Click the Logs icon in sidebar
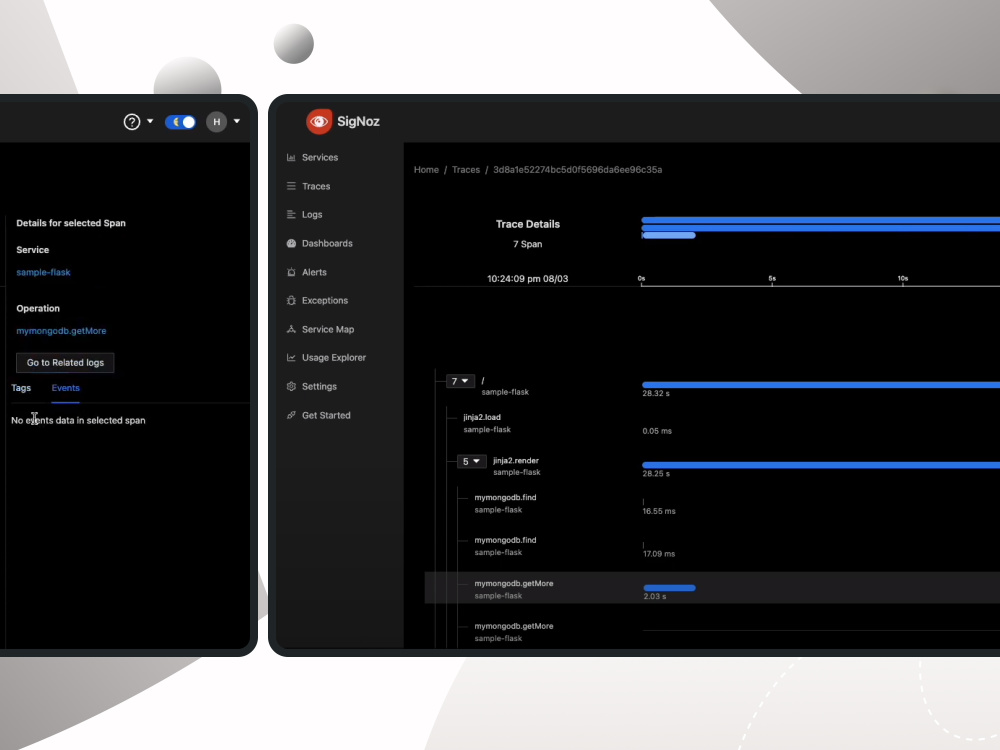1000x750 pixels. [291, 214]
